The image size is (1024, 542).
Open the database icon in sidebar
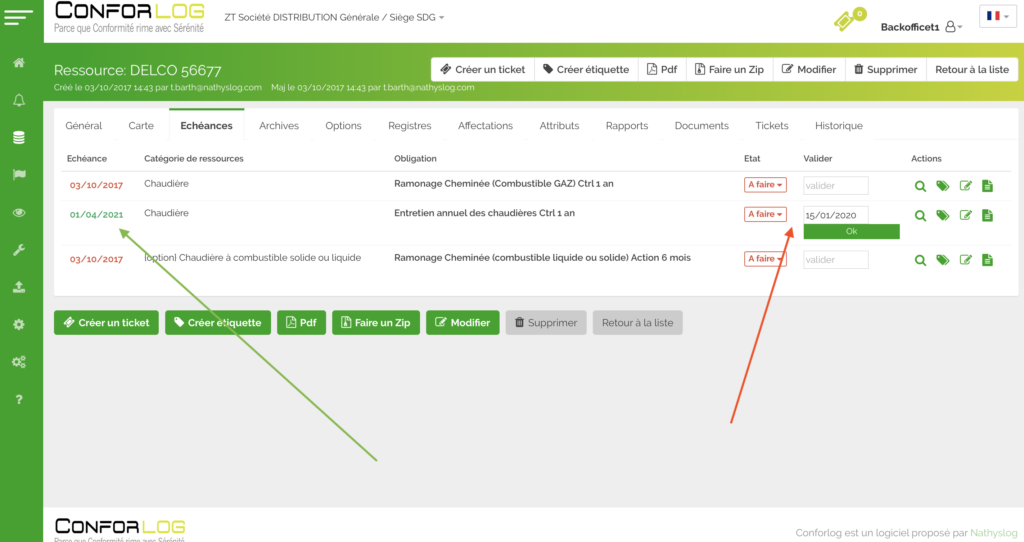coord(19,137)
